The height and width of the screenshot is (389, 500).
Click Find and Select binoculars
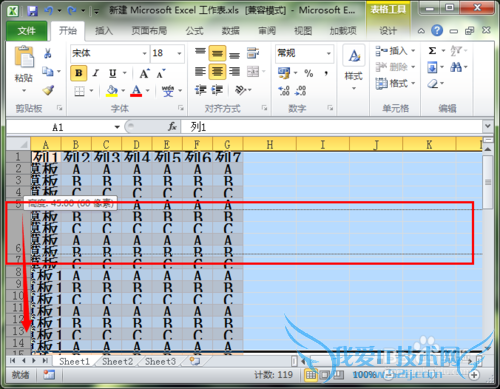[x=456, y=68]
